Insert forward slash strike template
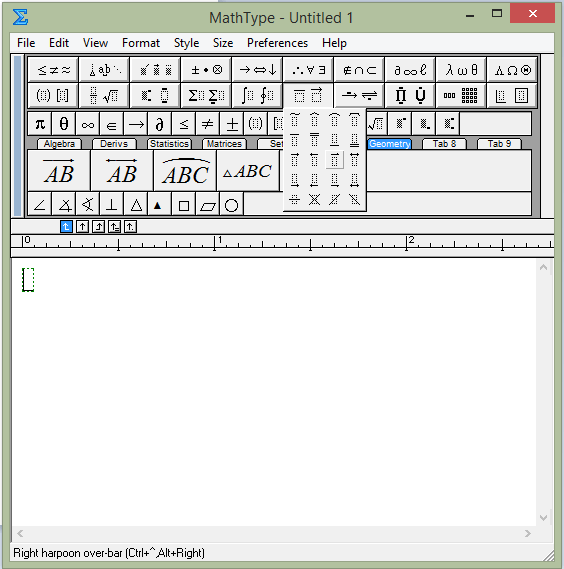 click(335, 200)
